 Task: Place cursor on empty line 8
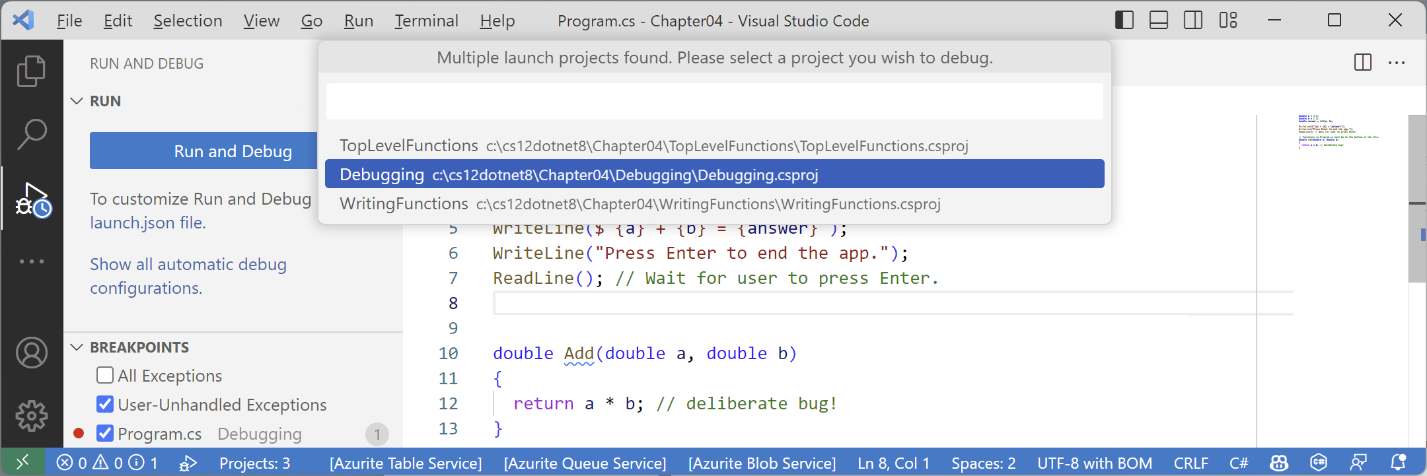point(893,303)
